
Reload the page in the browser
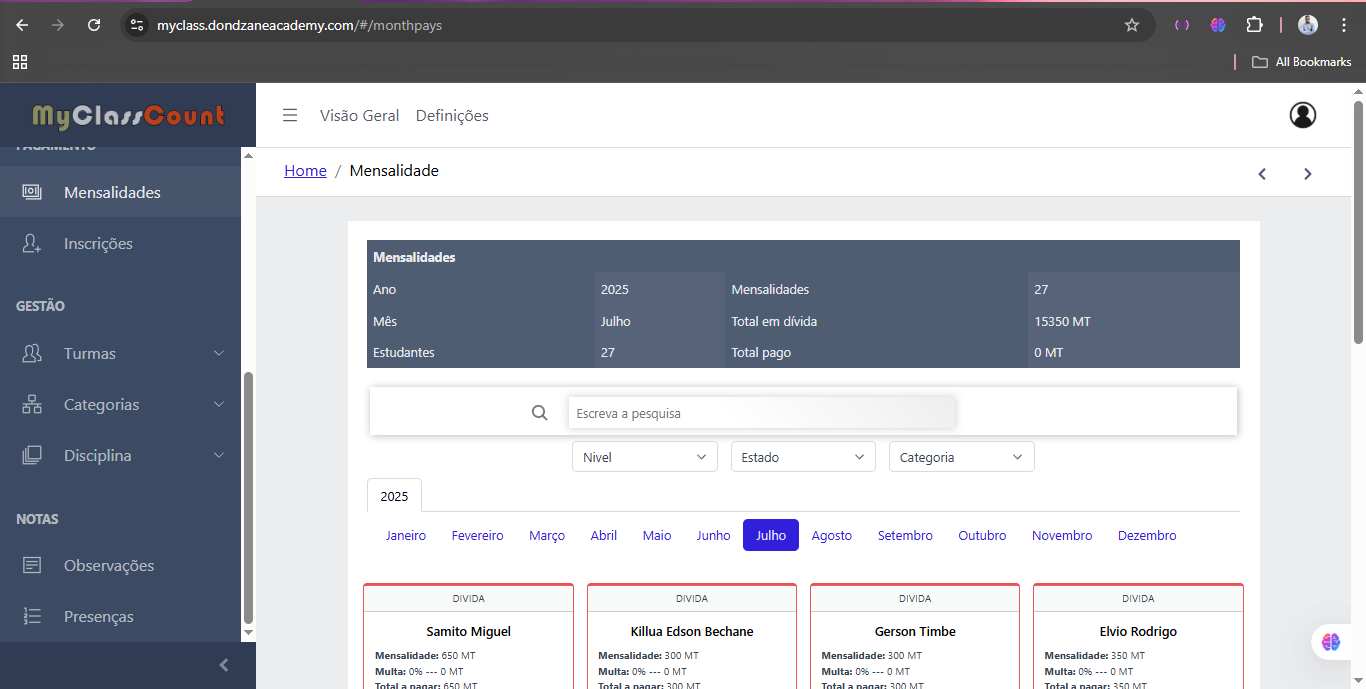[94, 25]
